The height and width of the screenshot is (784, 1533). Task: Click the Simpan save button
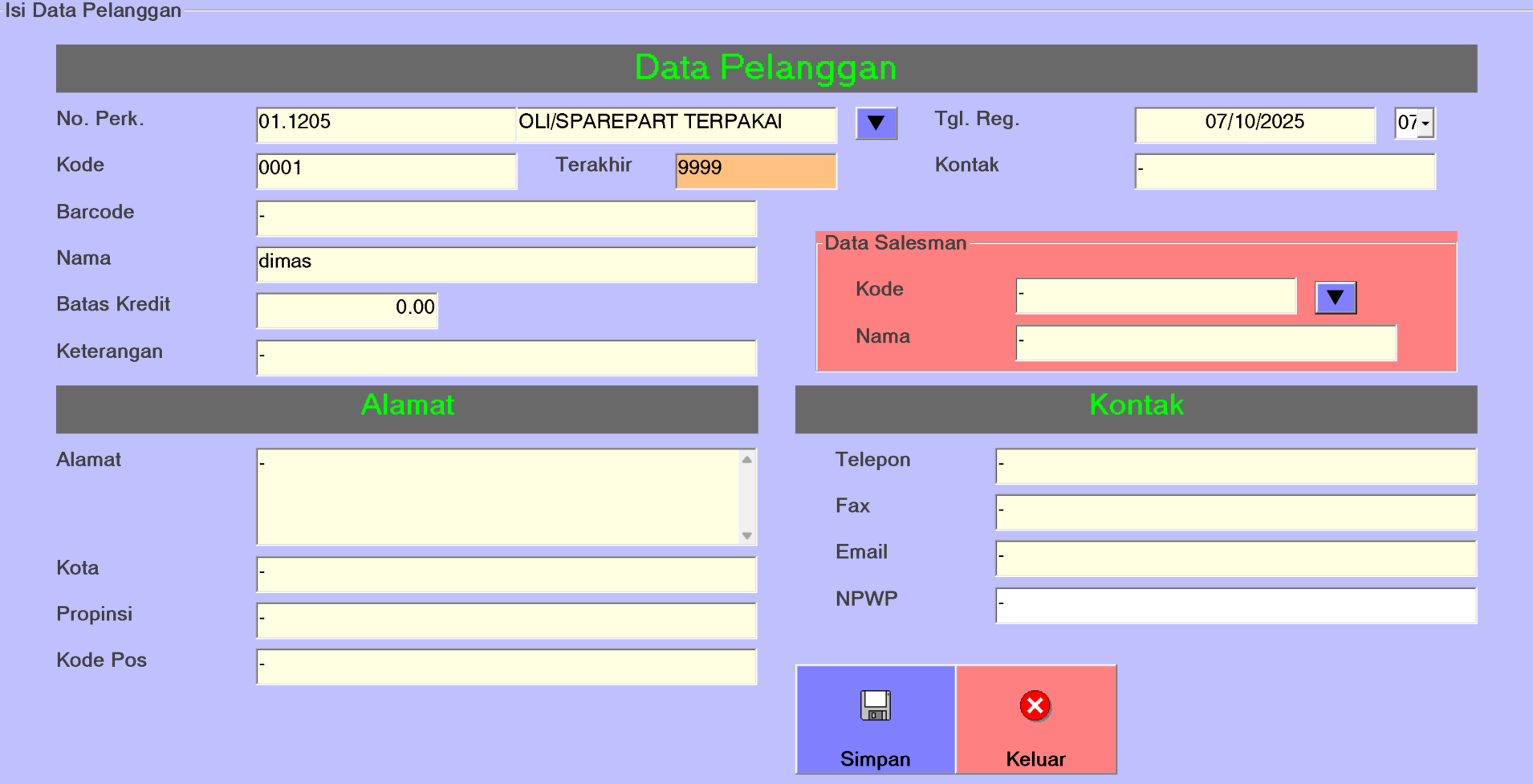click(x=875, y=719)
